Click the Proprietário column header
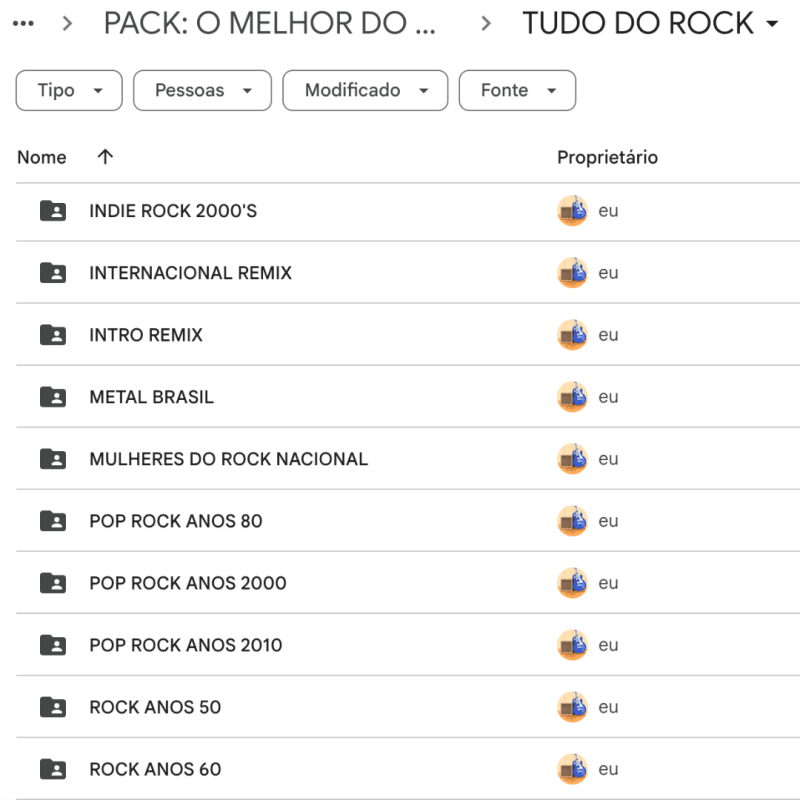Screen dimensions: 800x800 [x=607, y=157]
